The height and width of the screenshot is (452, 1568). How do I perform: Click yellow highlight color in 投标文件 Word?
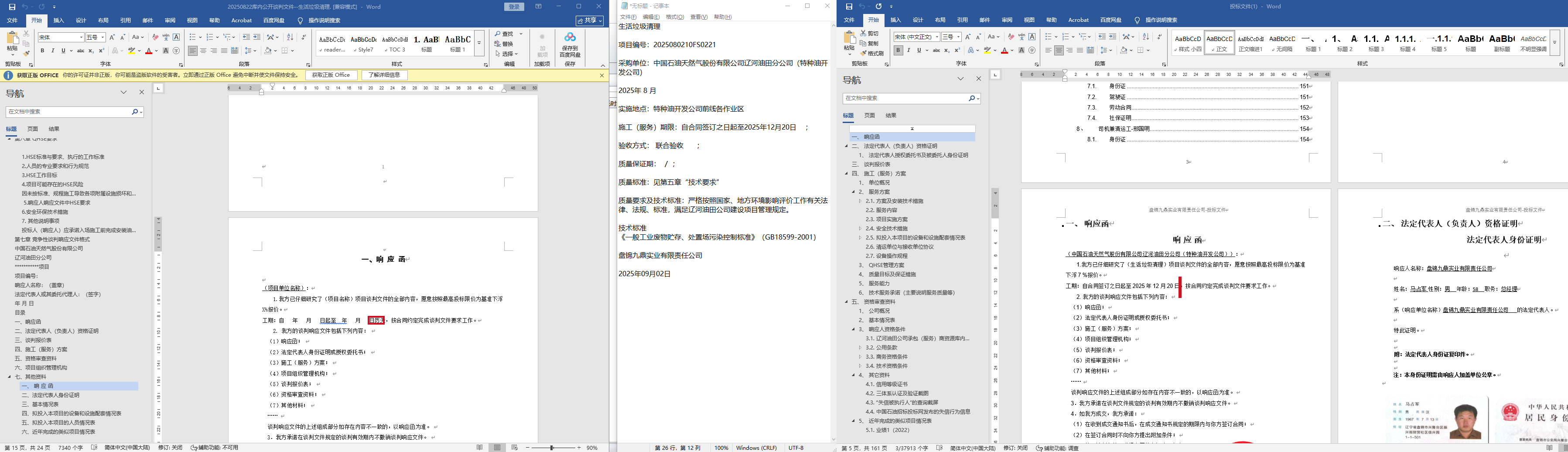click(x=987, y=51)
